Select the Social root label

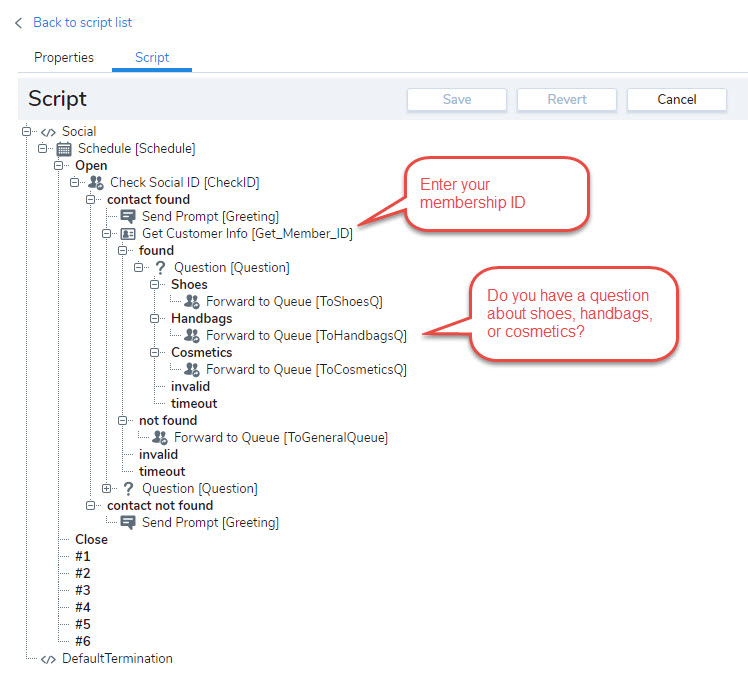pyautogui.click(x=79, y=132)
